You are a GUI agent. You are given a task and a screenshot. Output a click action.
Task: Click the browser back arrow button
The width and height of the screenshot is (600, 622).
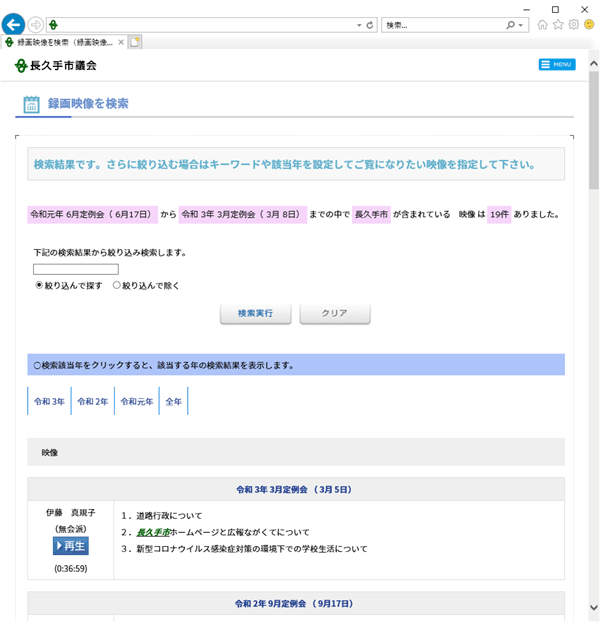14,25
